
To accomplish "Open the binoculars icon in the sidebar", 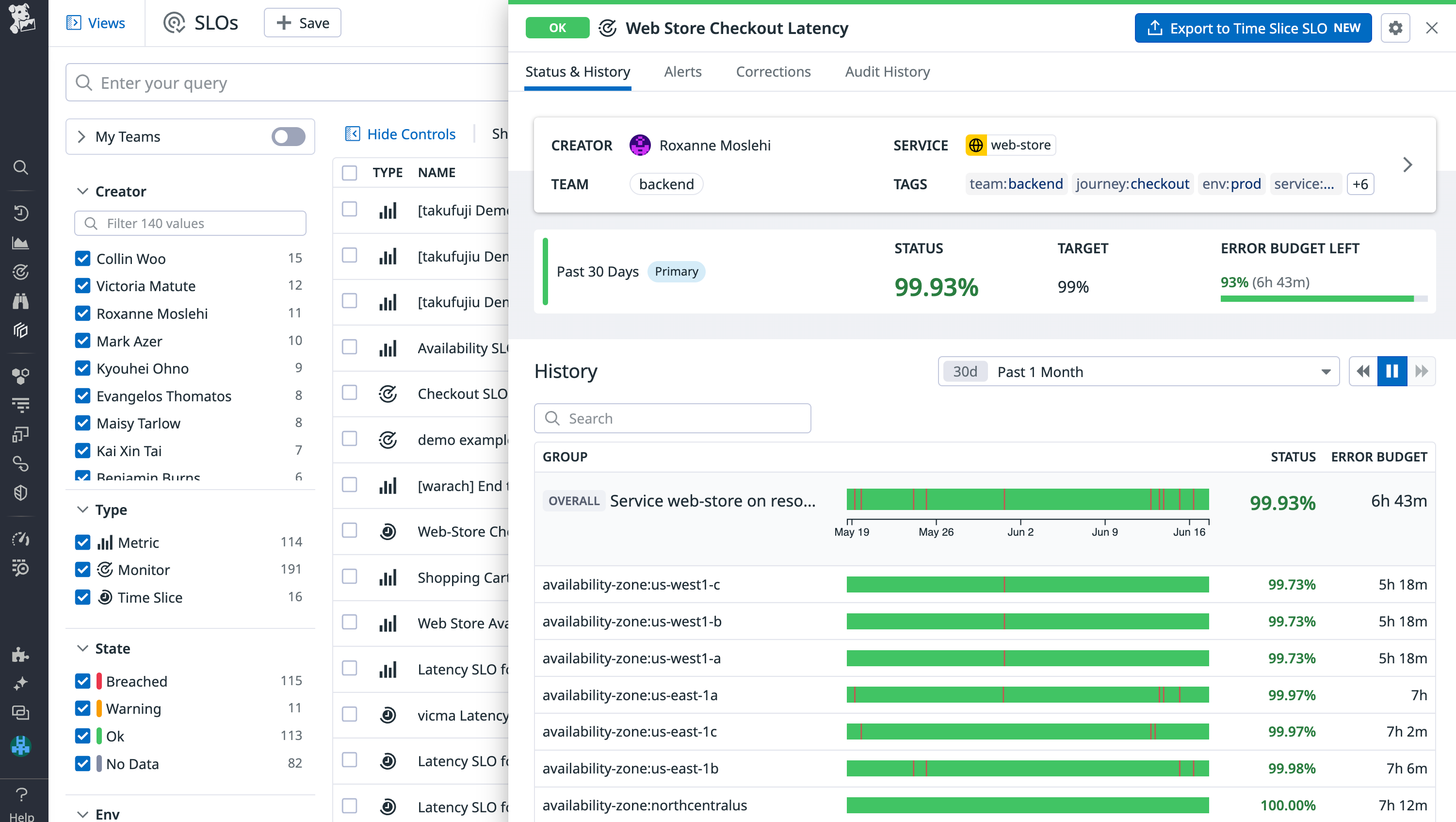I will (x=21, y=301).
